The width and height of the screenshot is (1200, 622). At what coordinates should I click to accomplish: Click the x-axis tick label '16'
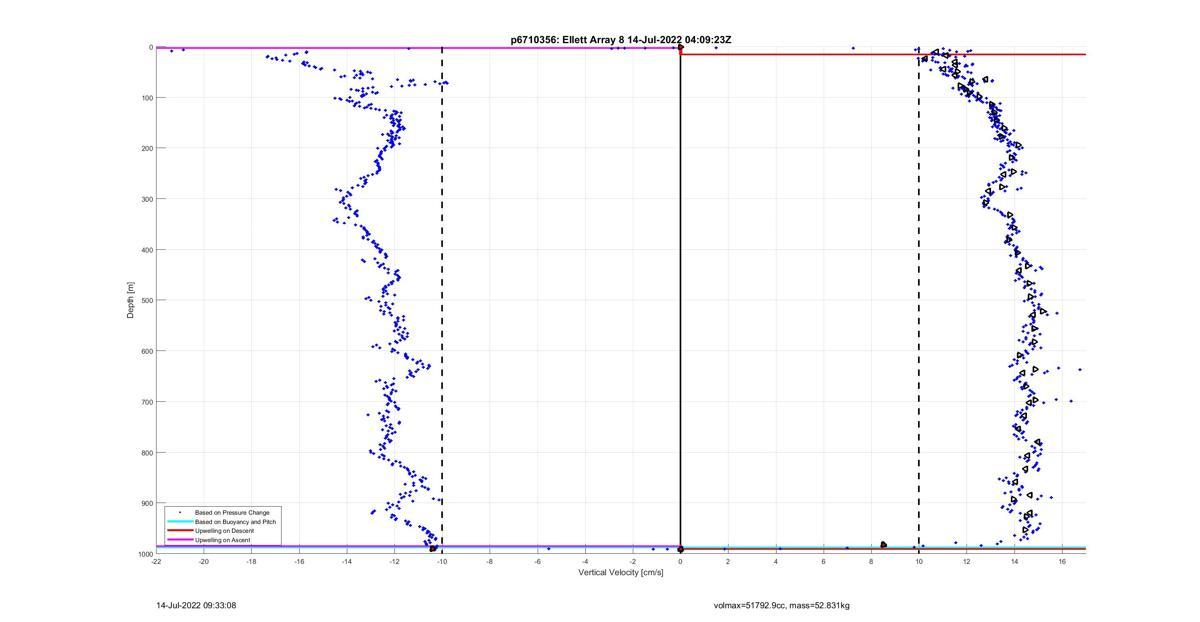pyautogui.click(x=1062, y=562)
